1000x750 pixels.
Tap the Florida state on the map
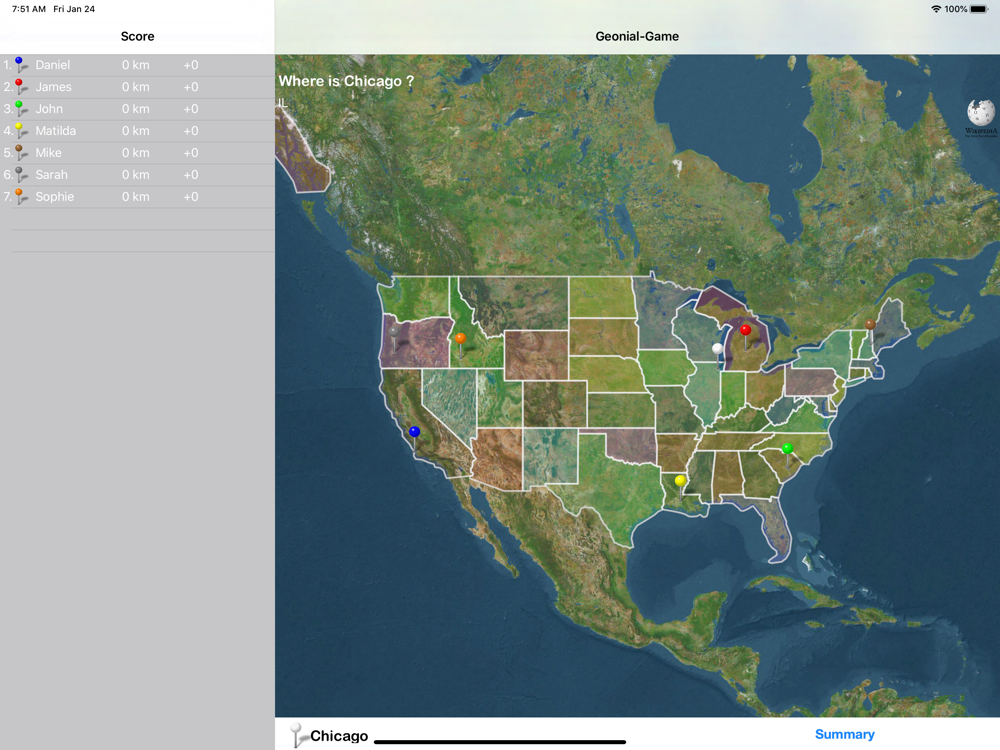coord(777,526)
